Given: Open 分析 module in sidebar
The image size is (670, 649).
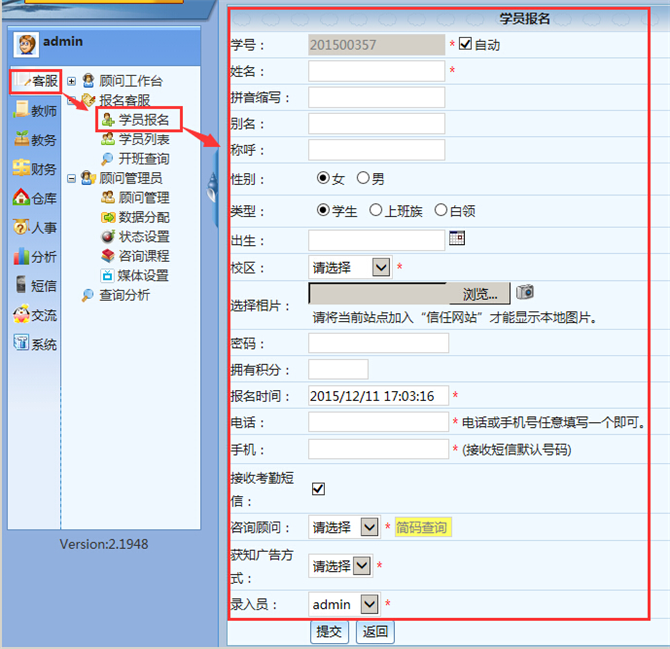Looking at the screenshot, I should 35,256.
